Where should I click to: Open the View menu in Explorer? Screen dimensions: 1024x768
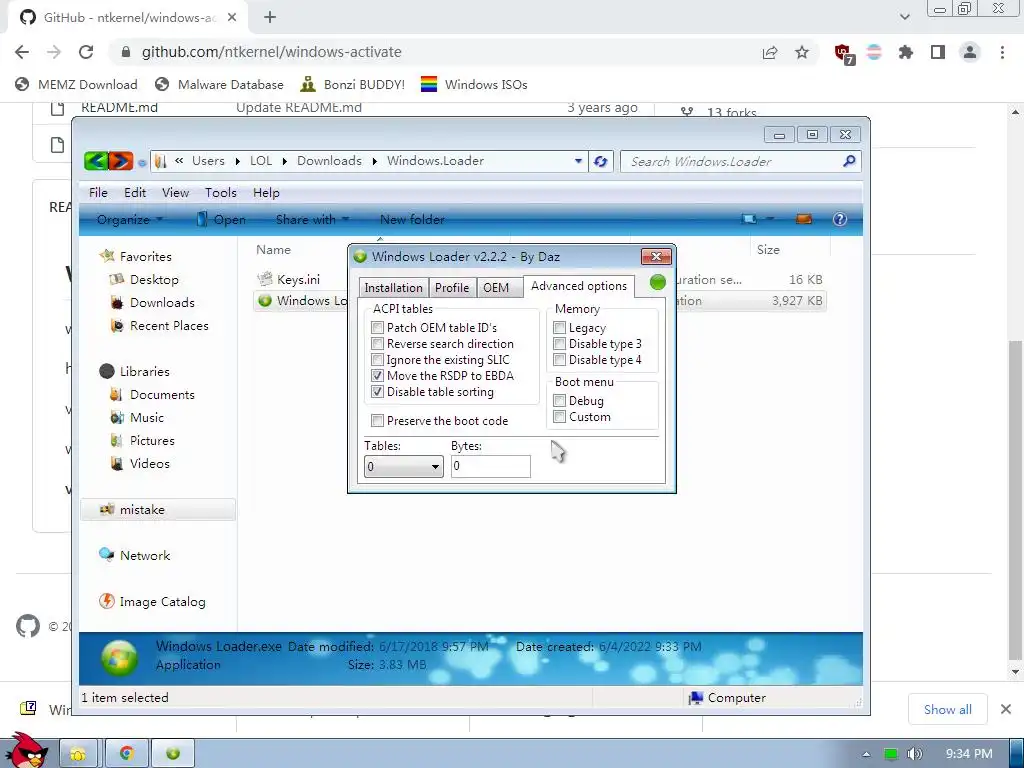176,193
